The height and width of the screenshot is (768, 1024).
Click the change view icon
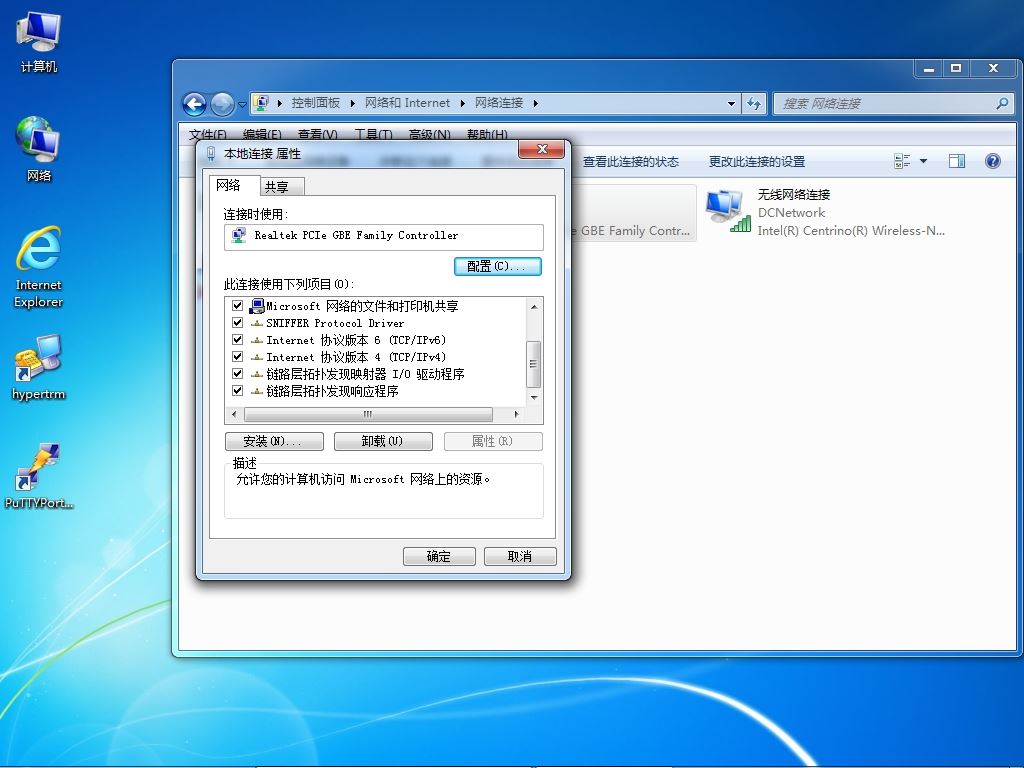click(902, 161)
